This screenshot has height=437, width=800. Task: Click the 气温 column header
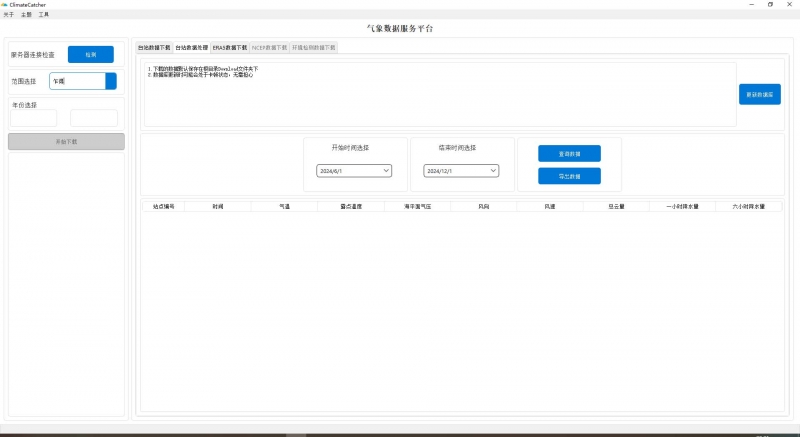[284, 206]
